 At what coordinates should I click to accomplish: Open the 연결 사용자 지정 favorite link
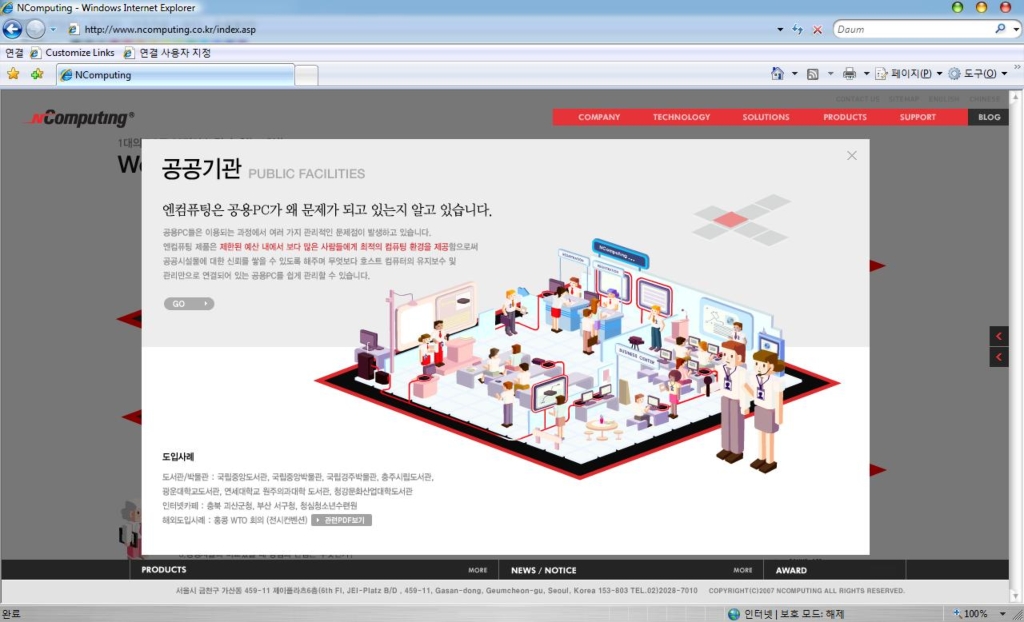tap(167, 53)
